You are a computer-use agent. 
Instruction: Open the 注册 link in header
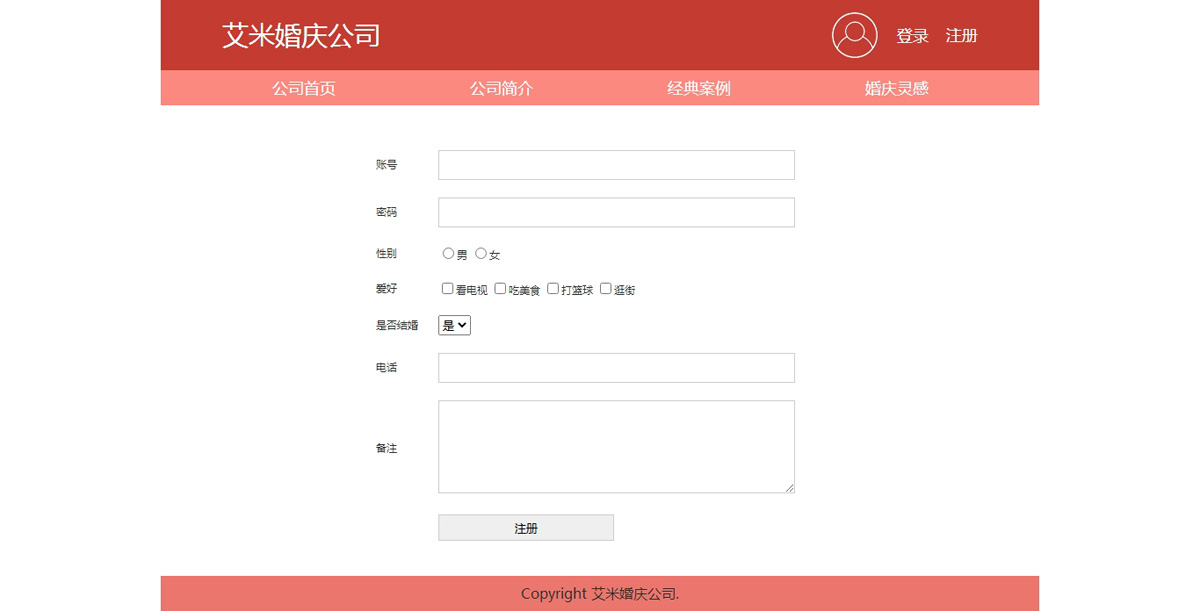pyautogui.click(x=961, y=36)
